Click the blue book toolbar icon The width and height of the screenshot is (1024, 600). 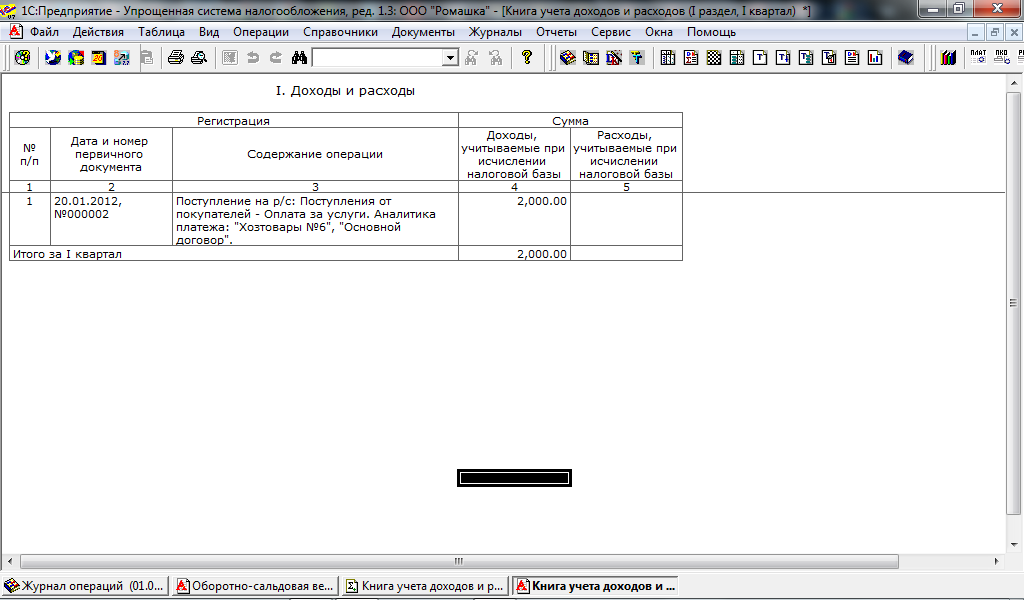[x=906, y=58]
